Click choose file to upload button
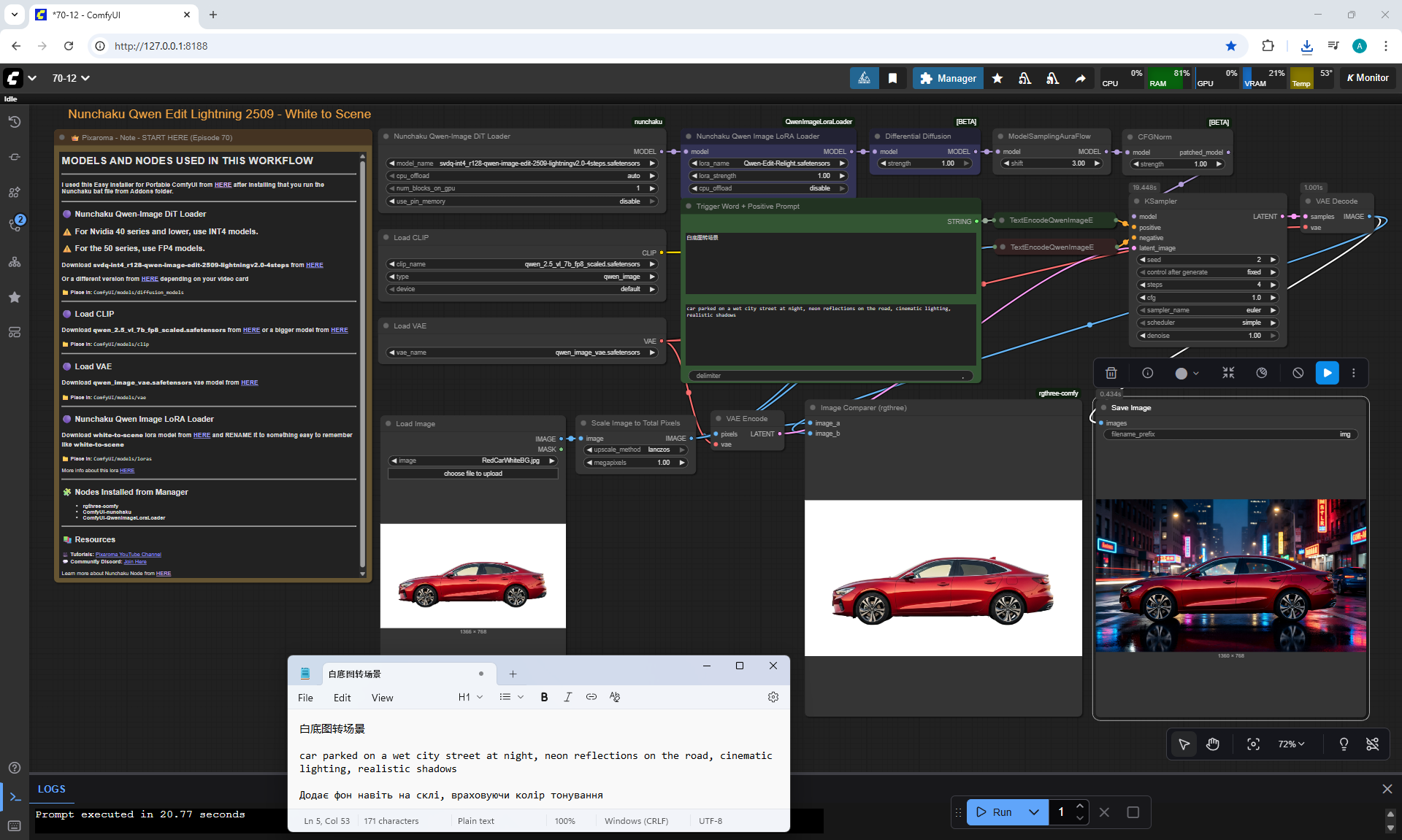 [x=472, y=474]
